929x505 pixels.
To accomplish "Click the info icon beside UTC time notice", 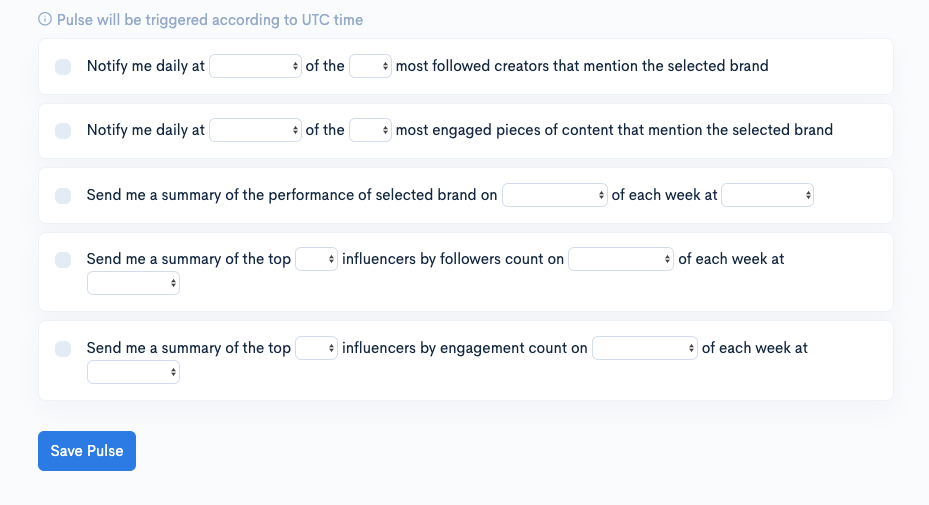I will [x=45, y=20].
